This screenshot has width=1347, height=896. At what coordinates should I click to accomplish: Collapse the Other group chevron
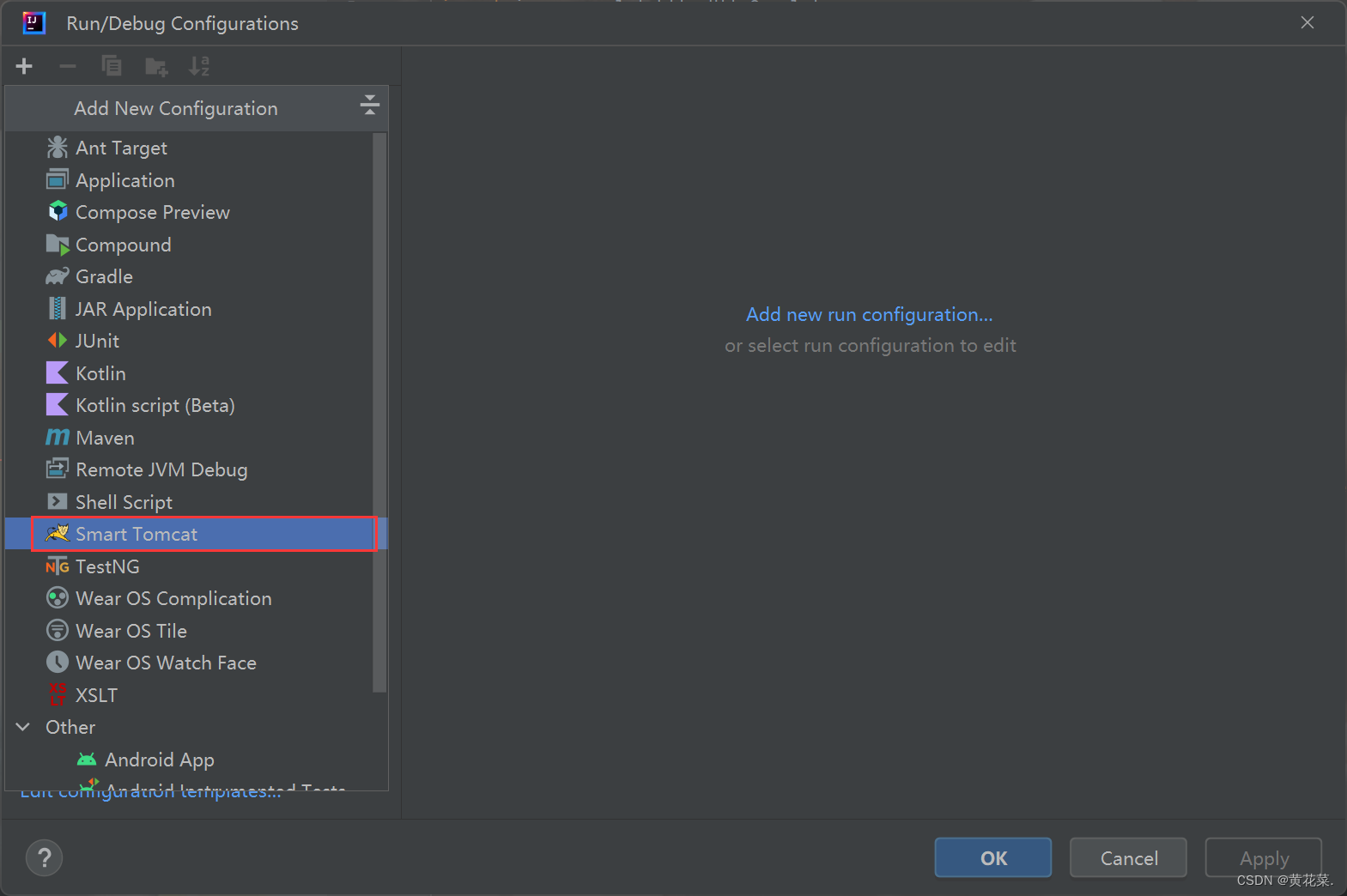pos(23,727)
